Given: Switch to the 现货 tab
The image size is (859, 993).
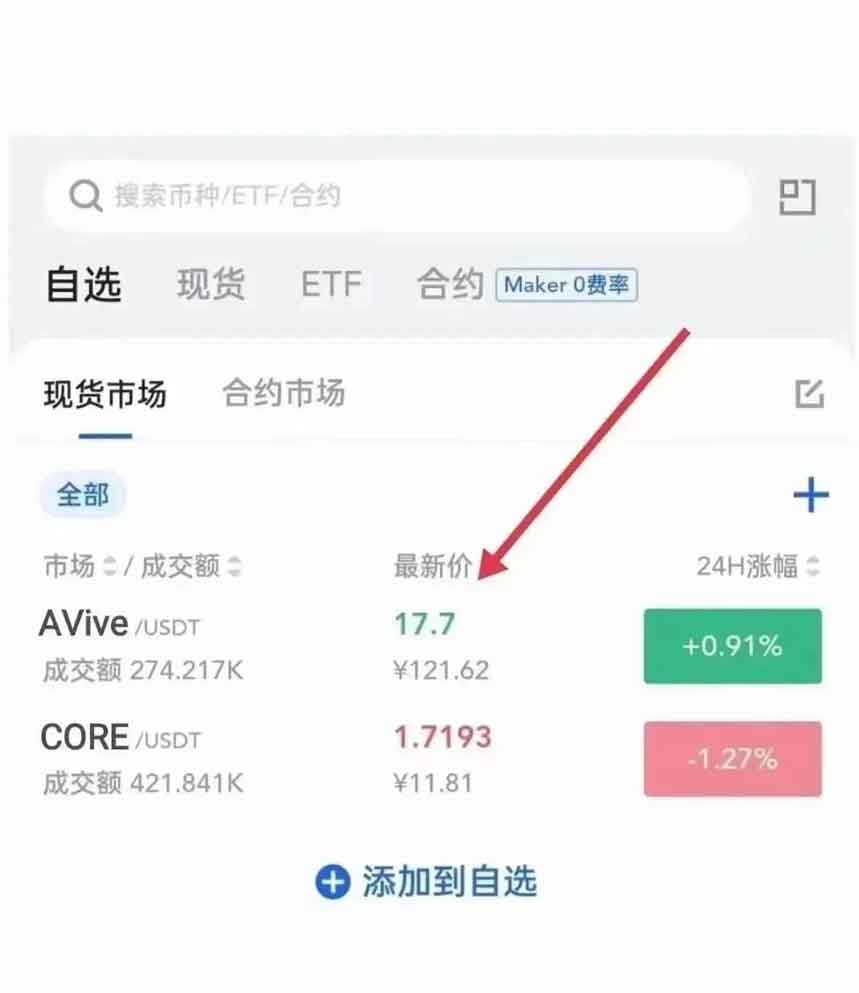Looking at the screenshot, I should [211, 284].
